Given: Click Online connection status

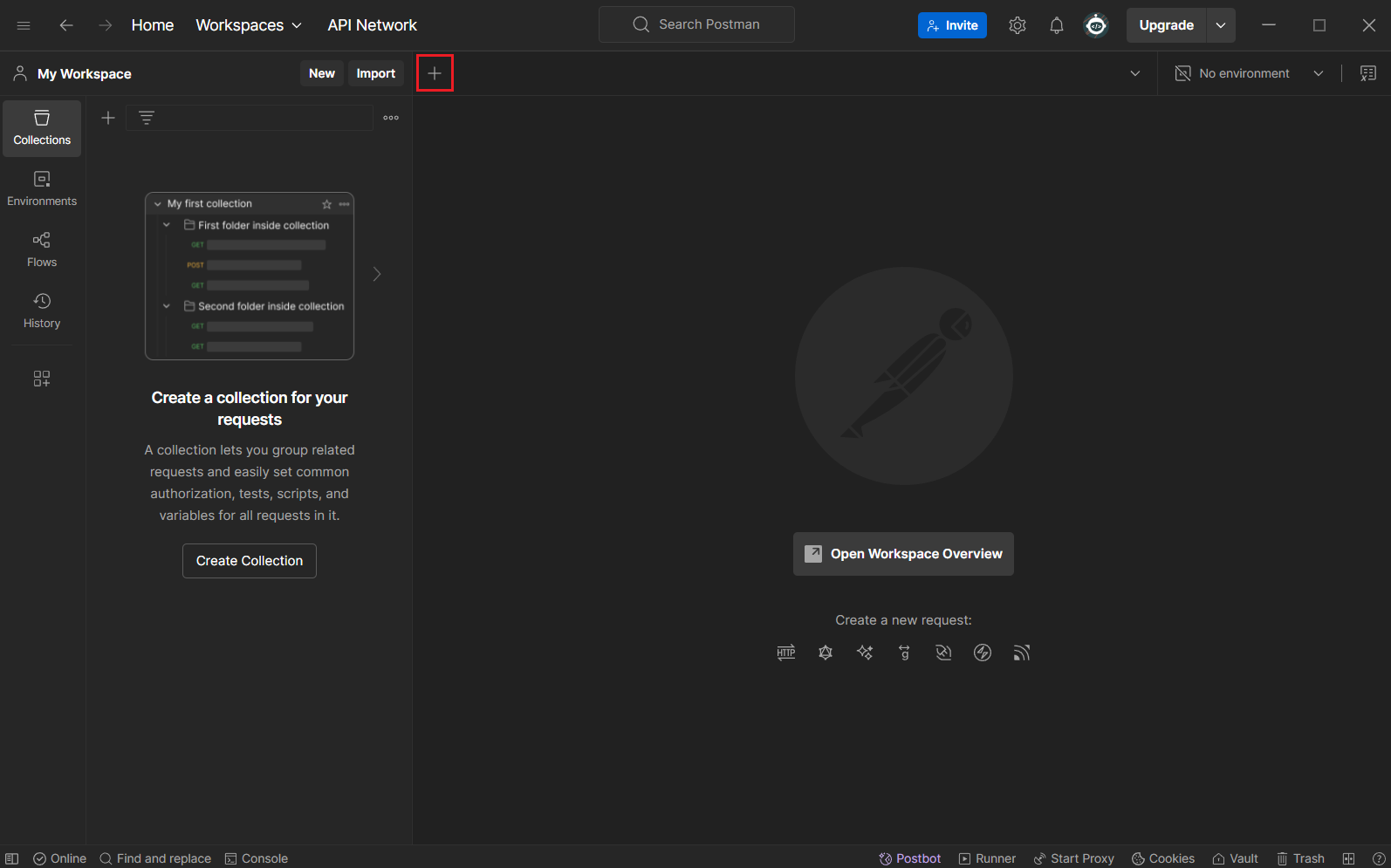Looking at the screenshot, I should pyautogui.click(x=59, y=858).
